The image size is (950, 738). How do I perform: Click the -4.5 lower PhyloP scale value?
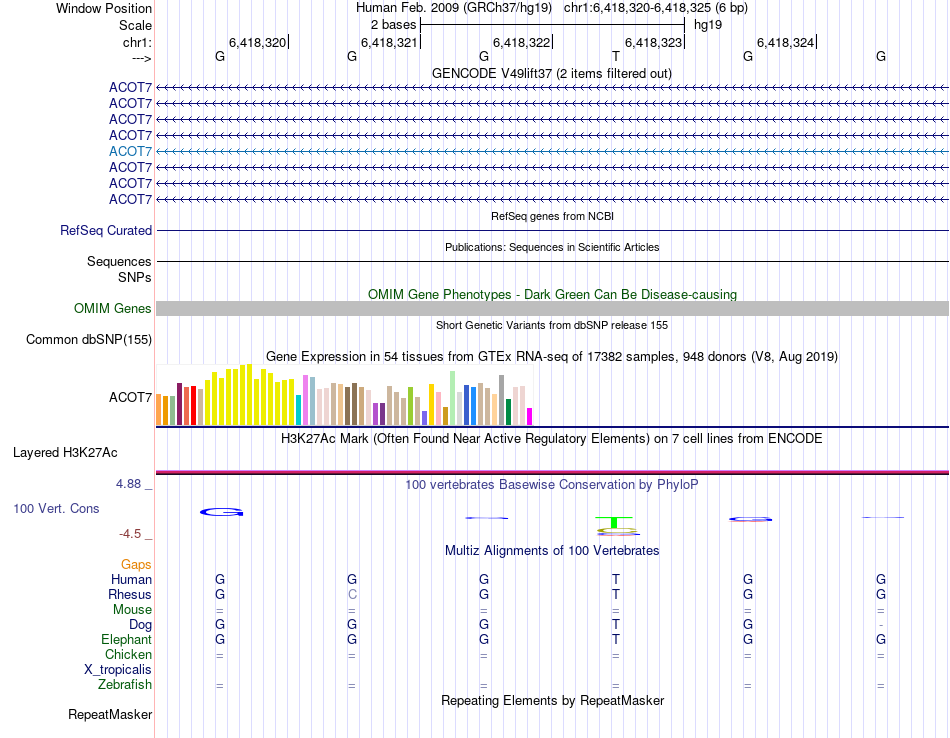click(x=130, y=534)
